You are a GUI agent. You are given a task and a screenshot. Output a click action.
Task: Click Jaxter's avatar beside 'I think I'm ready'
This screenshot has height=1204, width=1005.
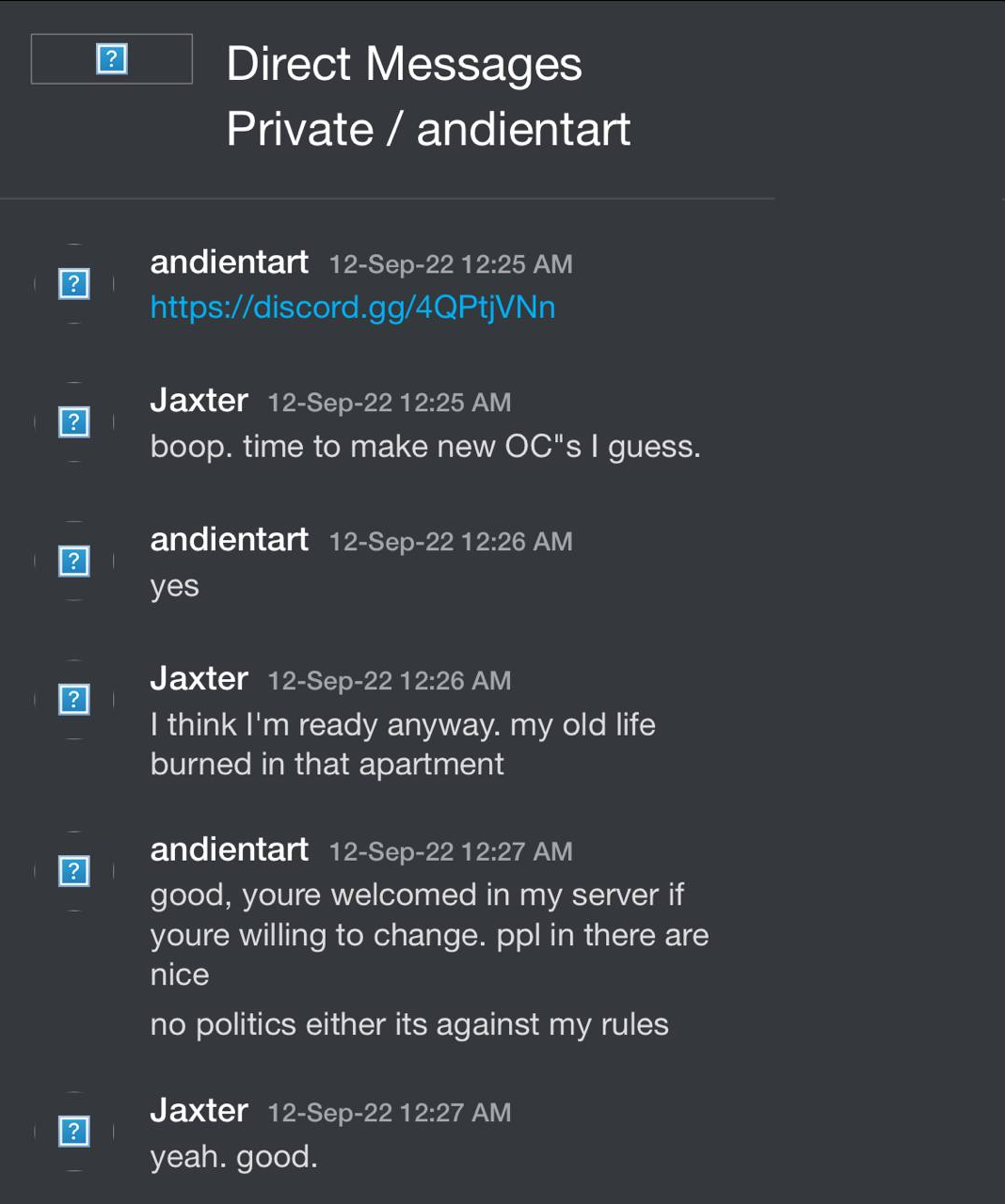(x=74, y=699)
